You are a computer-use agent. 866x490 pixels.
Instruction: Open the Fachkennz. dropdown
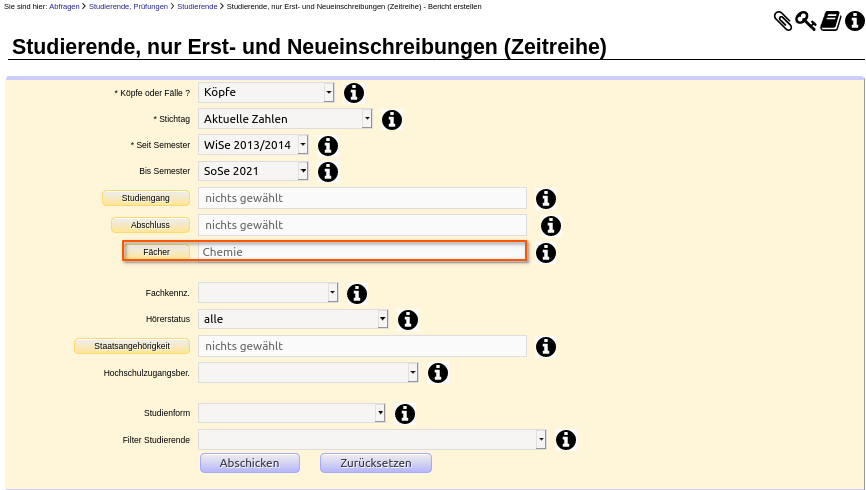point(268,293)
